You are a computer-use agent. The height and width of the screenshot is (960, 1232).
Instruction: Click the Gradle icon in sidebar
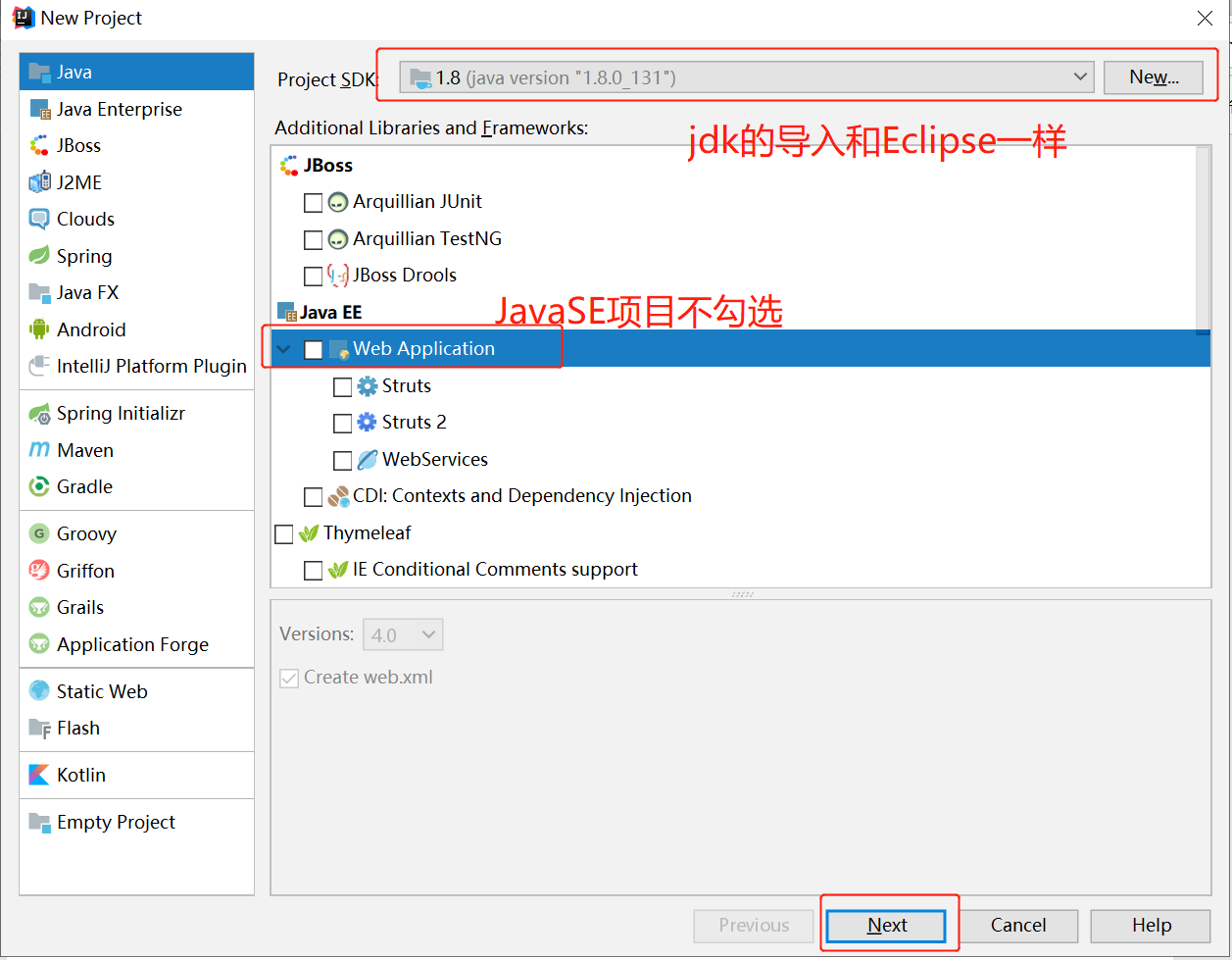pos(39,486)
